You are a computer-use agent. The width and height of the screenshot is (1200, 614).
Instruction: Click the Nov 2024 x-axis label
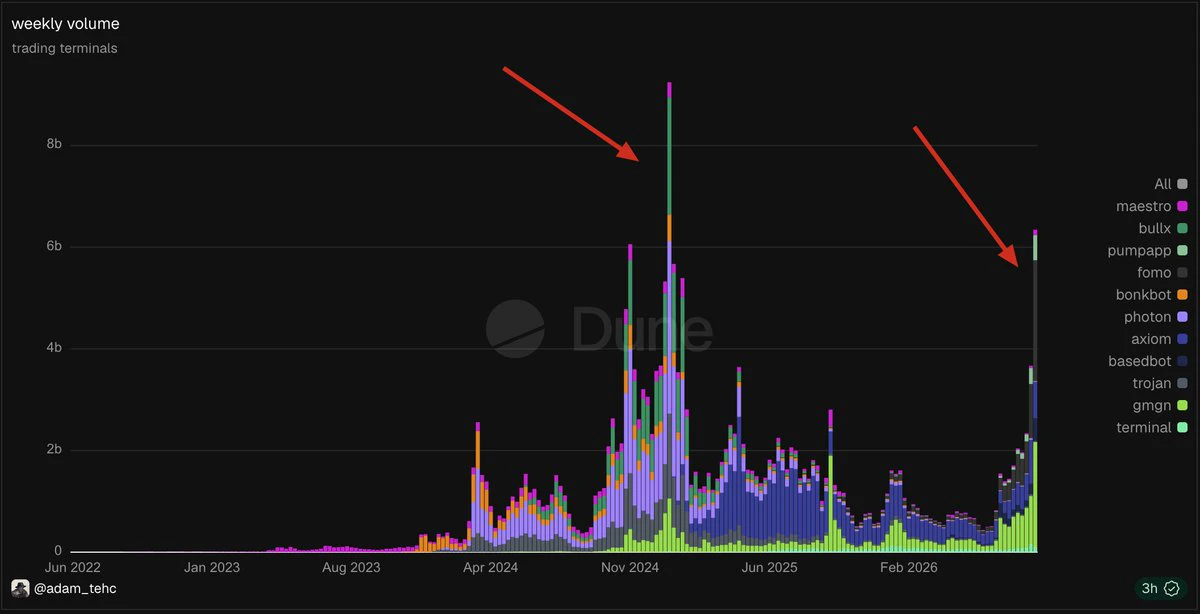coord(628,567)
